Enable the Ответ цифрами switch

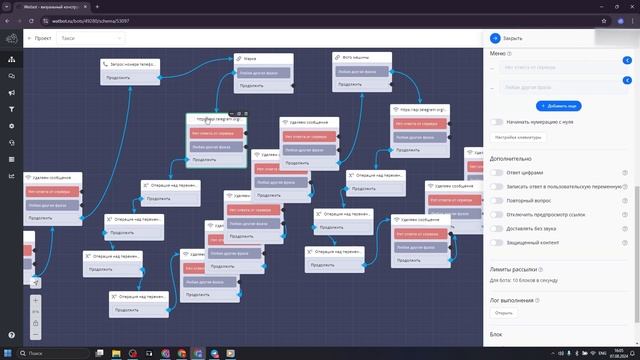[x=496, y=173]
